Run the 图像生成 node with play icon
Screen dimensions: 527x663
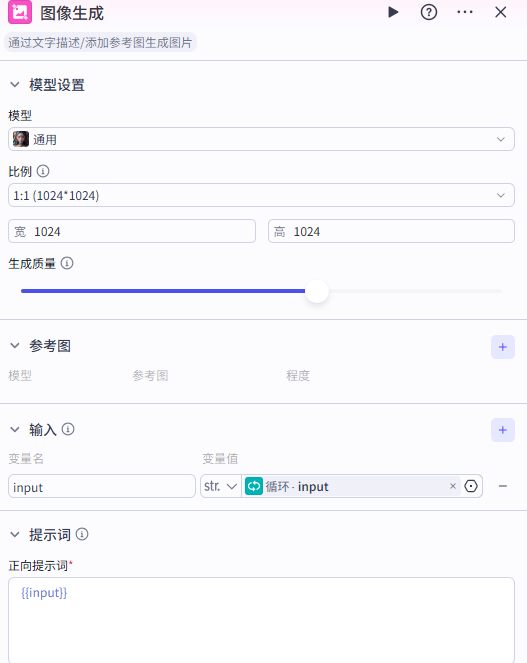pyautogui.click(x=393, y=12)
